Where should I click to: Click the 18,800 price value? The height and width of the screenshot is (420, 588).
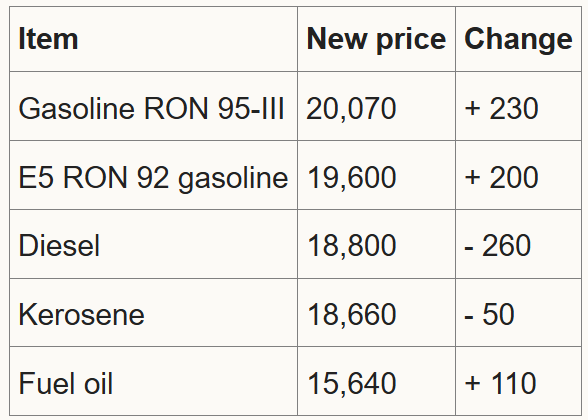coord(351,246)
